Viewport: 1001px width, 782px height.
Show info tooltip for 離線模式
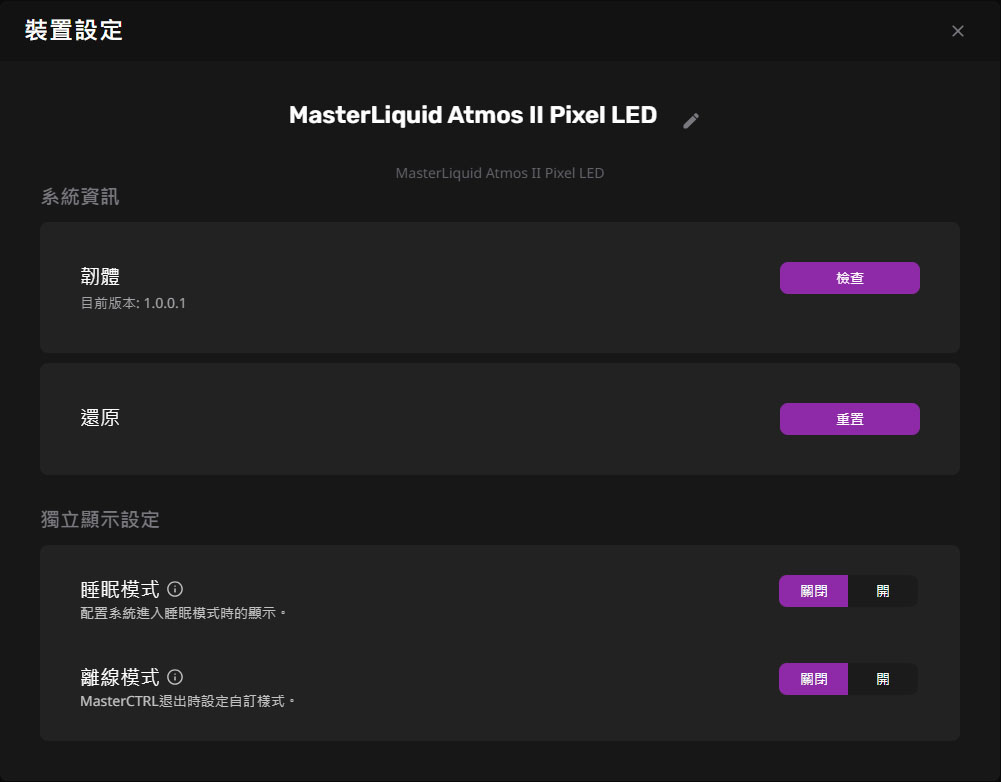point(175,677)
